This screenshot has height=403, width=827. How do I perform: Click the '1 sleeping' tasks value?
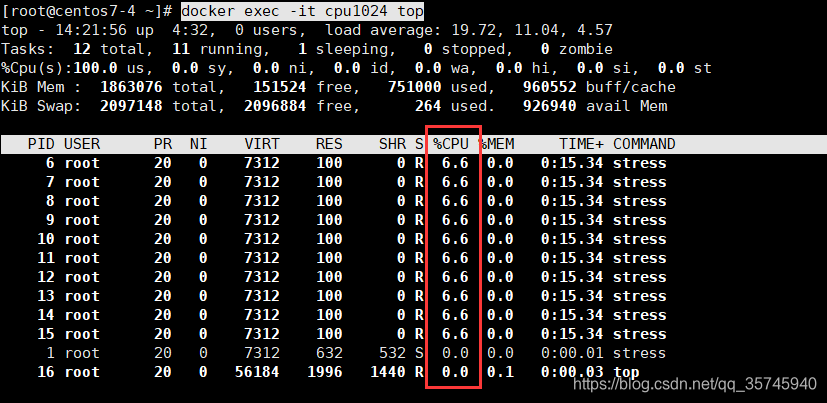(347, 49)
